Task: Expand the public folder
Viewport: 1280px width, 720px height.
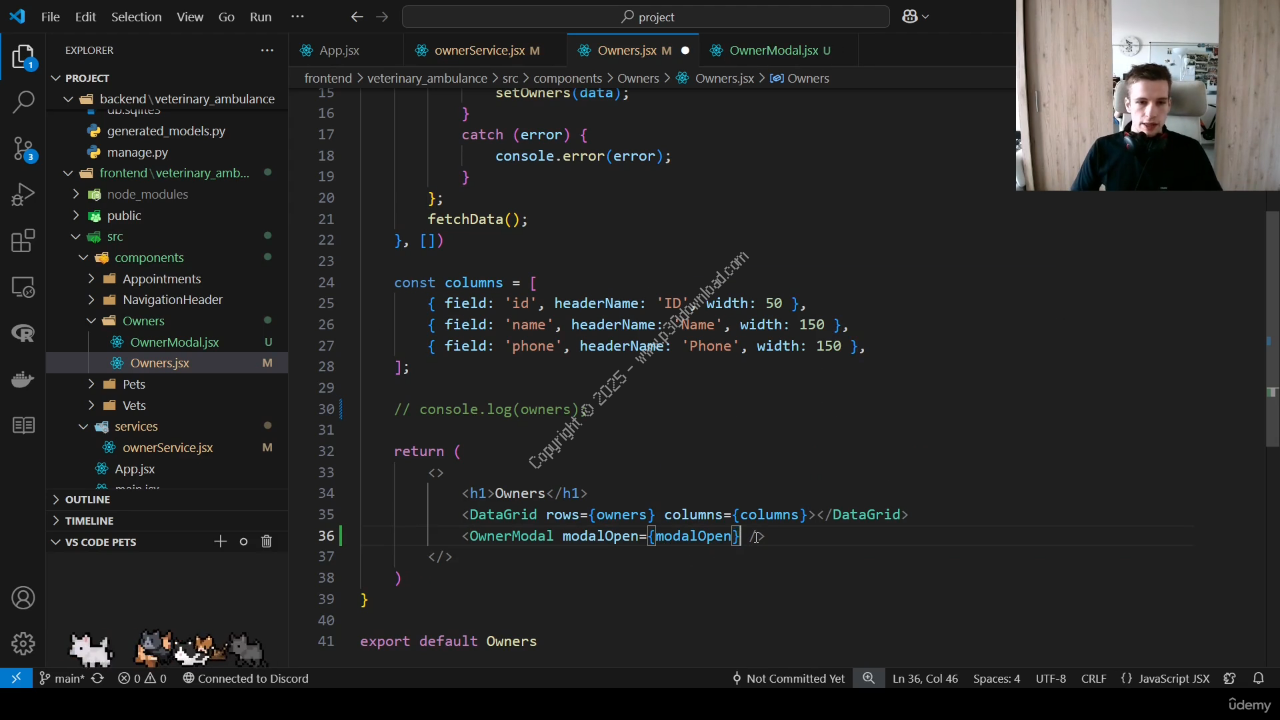Action: tap(124, 215)
